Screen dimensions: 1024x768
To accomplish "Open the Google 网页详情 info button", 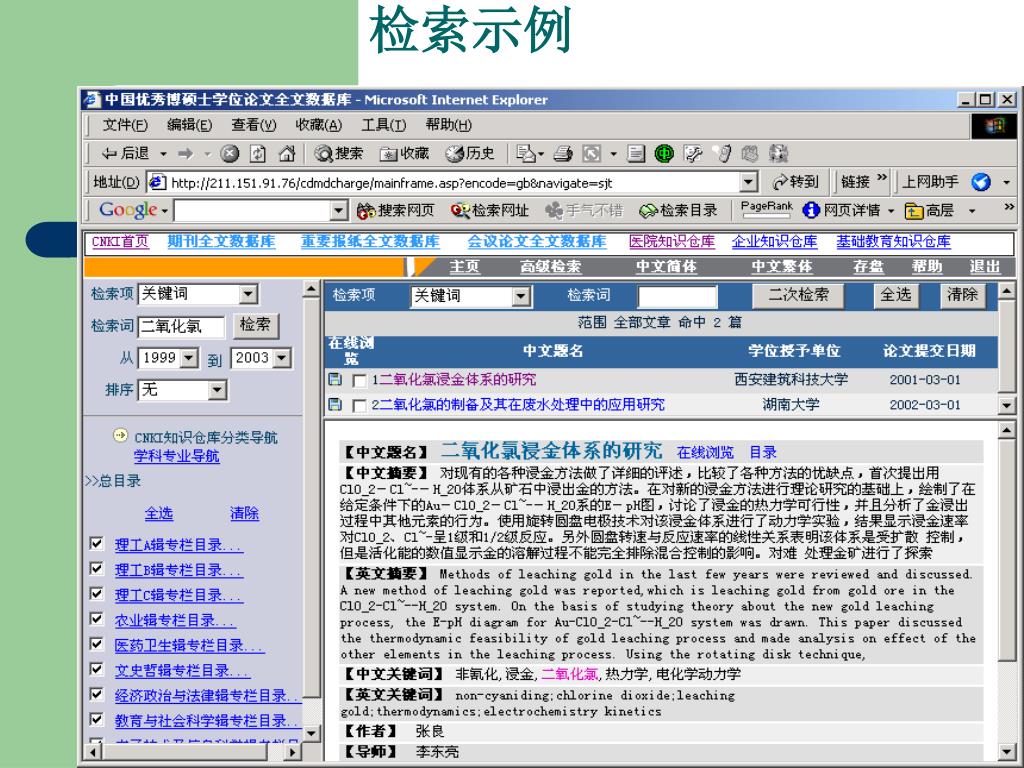I will (x=841, y=210).
